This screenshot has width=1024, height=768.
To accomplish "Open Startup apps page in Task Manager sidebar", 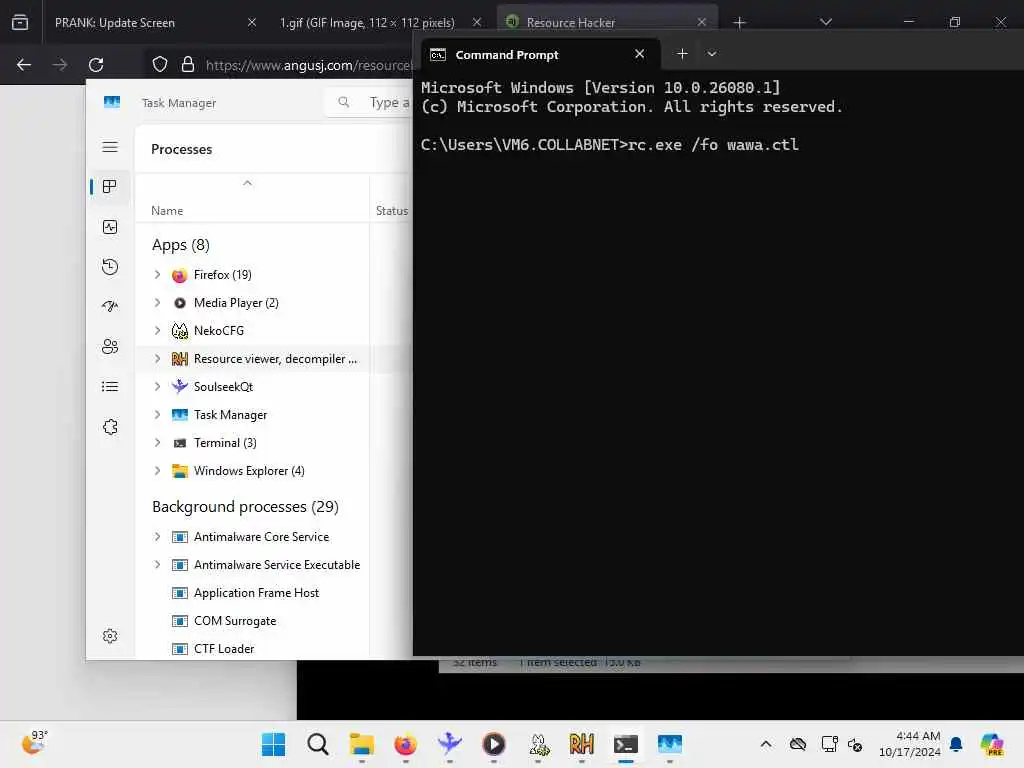I will pos(110,306).
